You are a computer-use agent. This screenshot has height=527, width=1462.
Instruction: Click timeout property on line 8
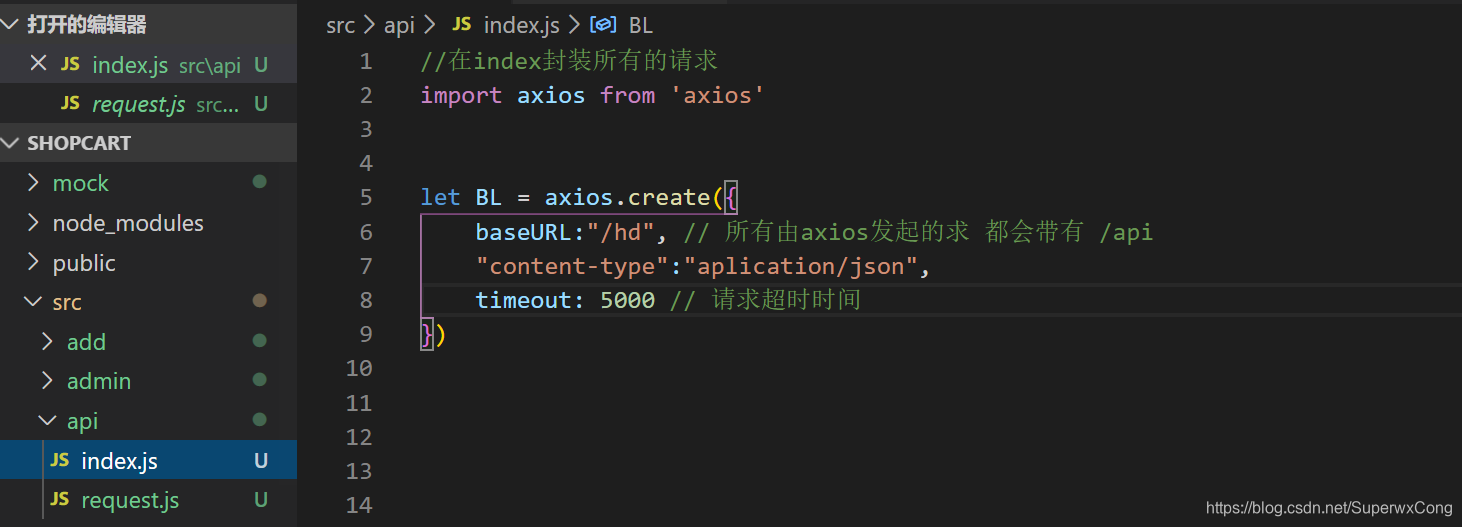(523, 300)
